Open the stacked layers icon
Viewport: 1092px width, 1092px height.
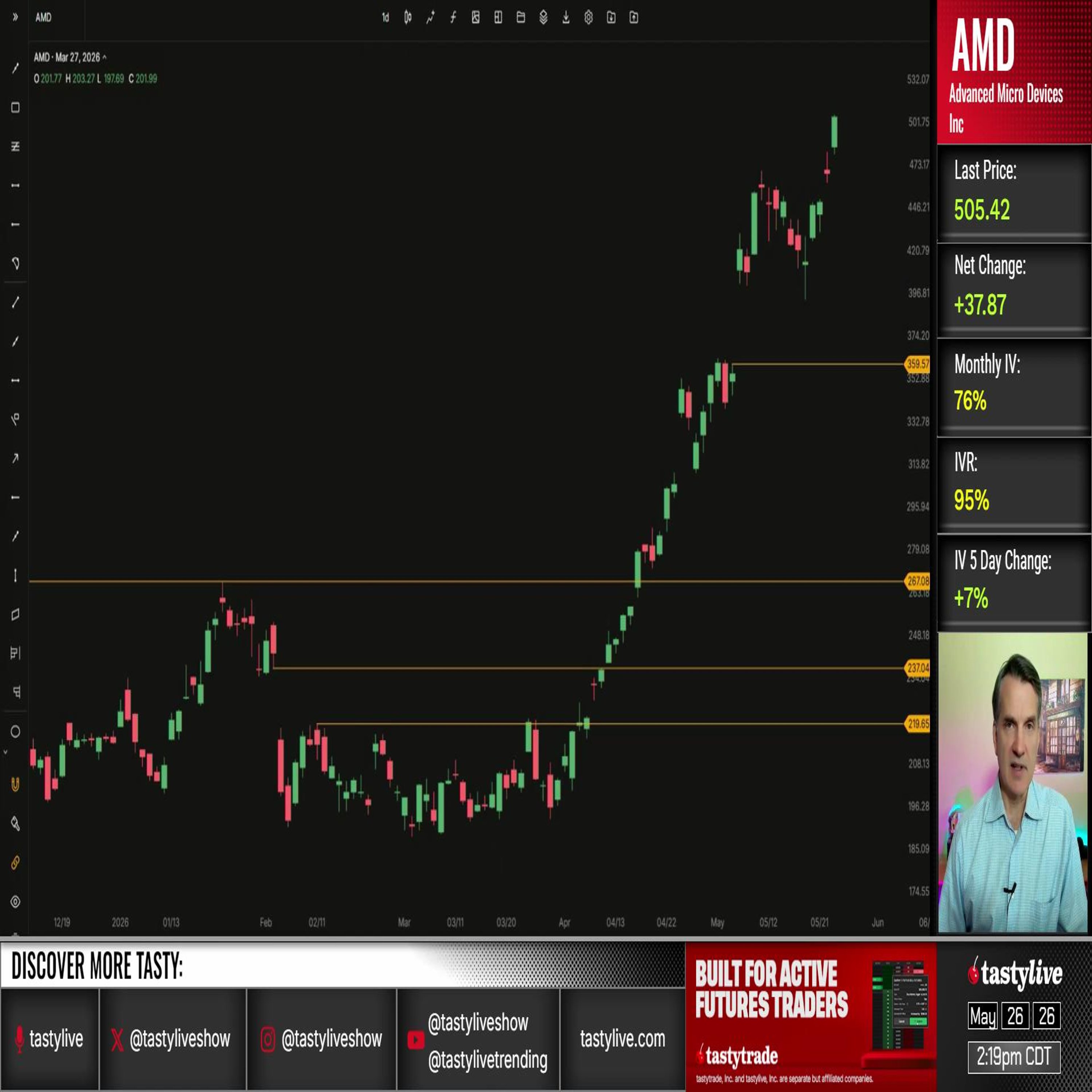tap(543, 17)
